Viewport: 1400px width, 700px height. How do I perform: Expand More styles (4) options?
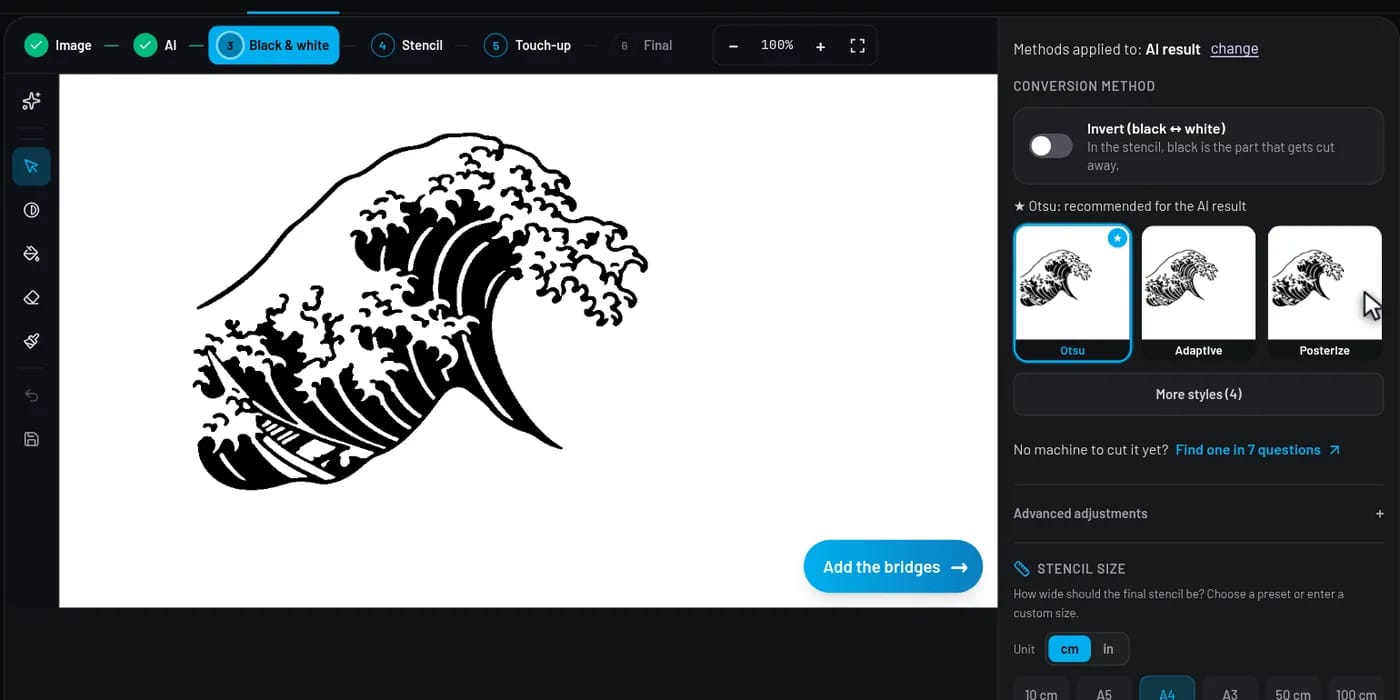[x=1198, y=394]
